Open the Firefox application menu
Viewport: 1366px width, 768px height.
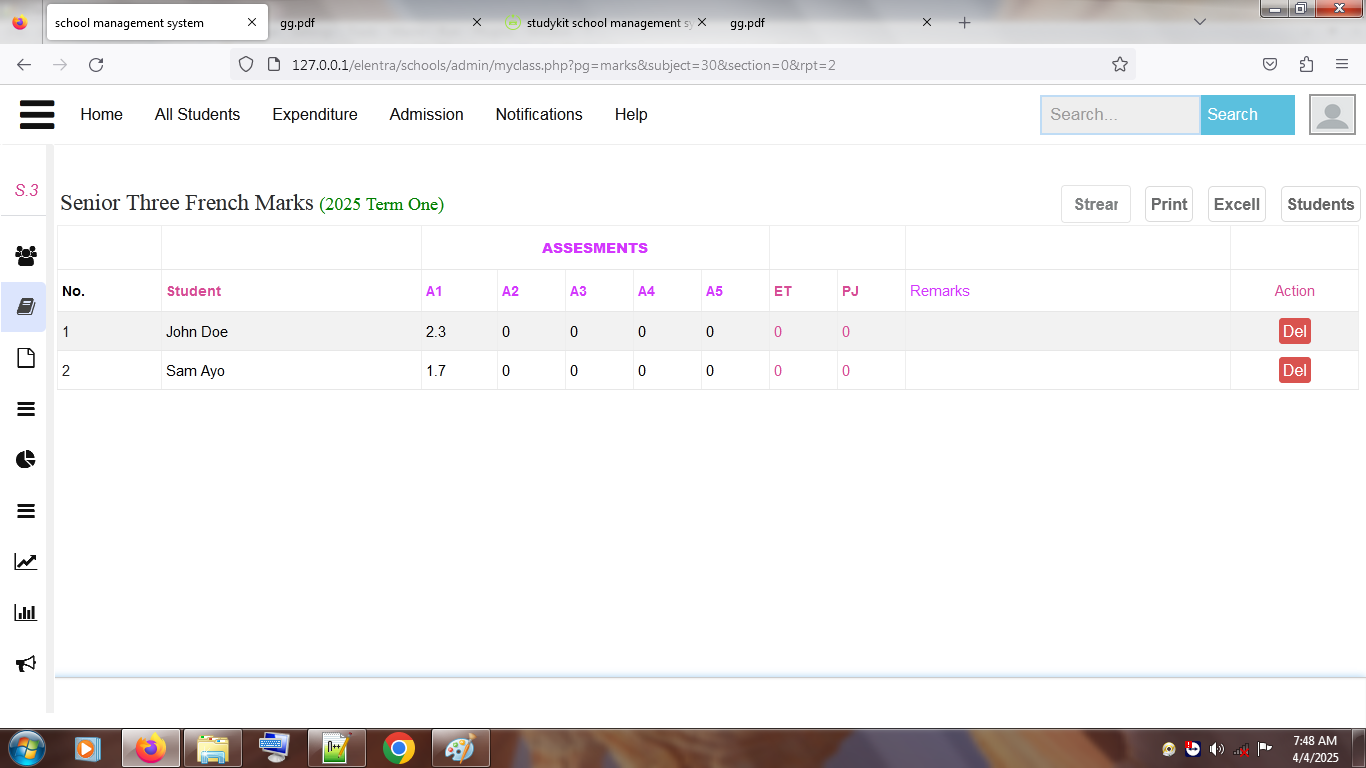point(1342,63)
